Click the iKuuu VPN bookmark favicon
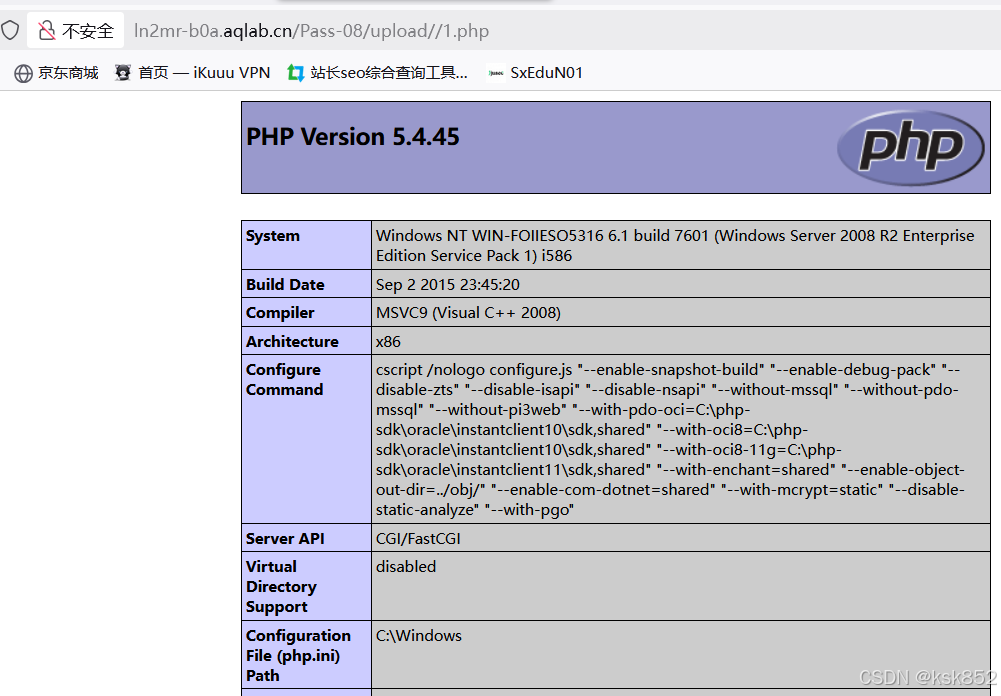This screenshot has width=1001, height=696. [x=123, y=73]
